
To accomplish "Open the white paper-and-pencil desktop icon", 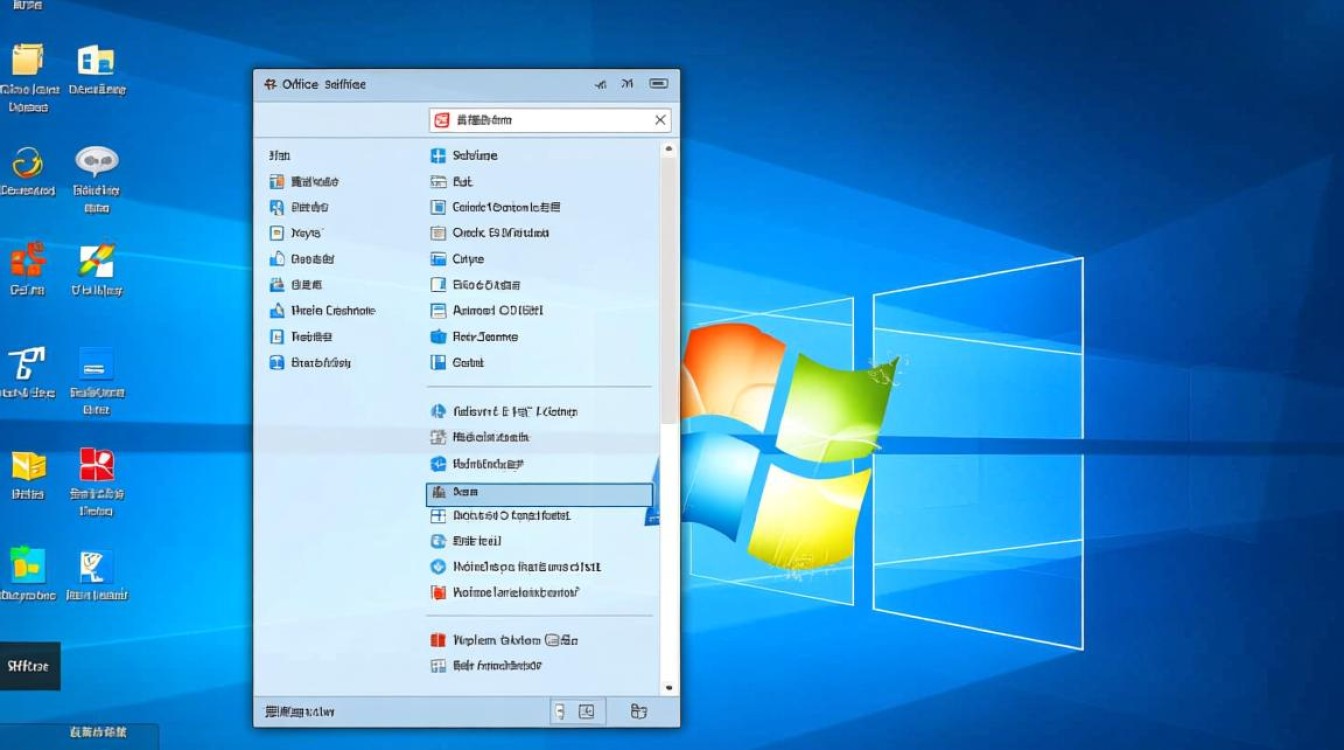I will tap(96, 565).
